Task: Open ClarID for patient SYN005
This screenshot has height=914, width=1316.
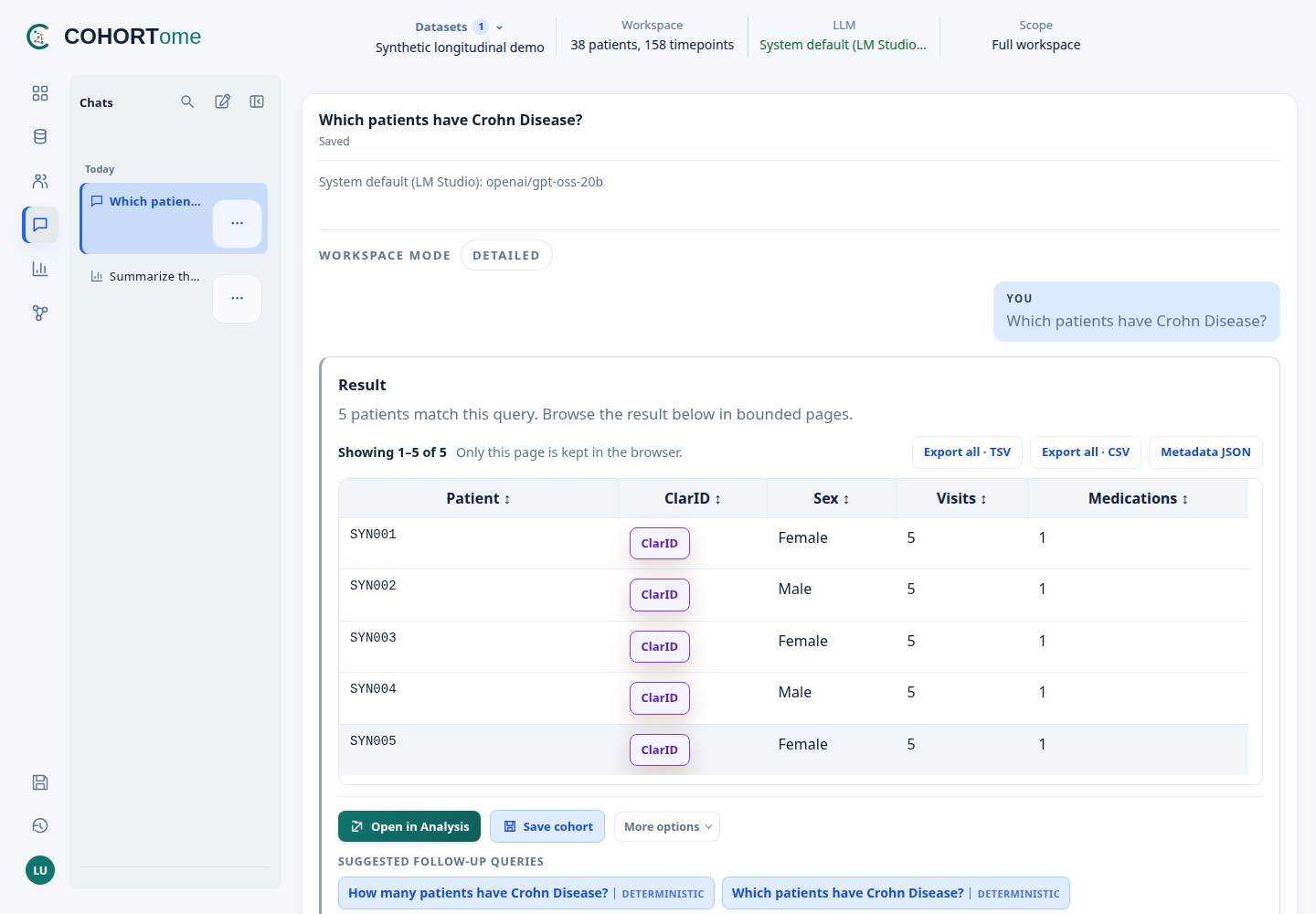Action: [x=660, y=750]
